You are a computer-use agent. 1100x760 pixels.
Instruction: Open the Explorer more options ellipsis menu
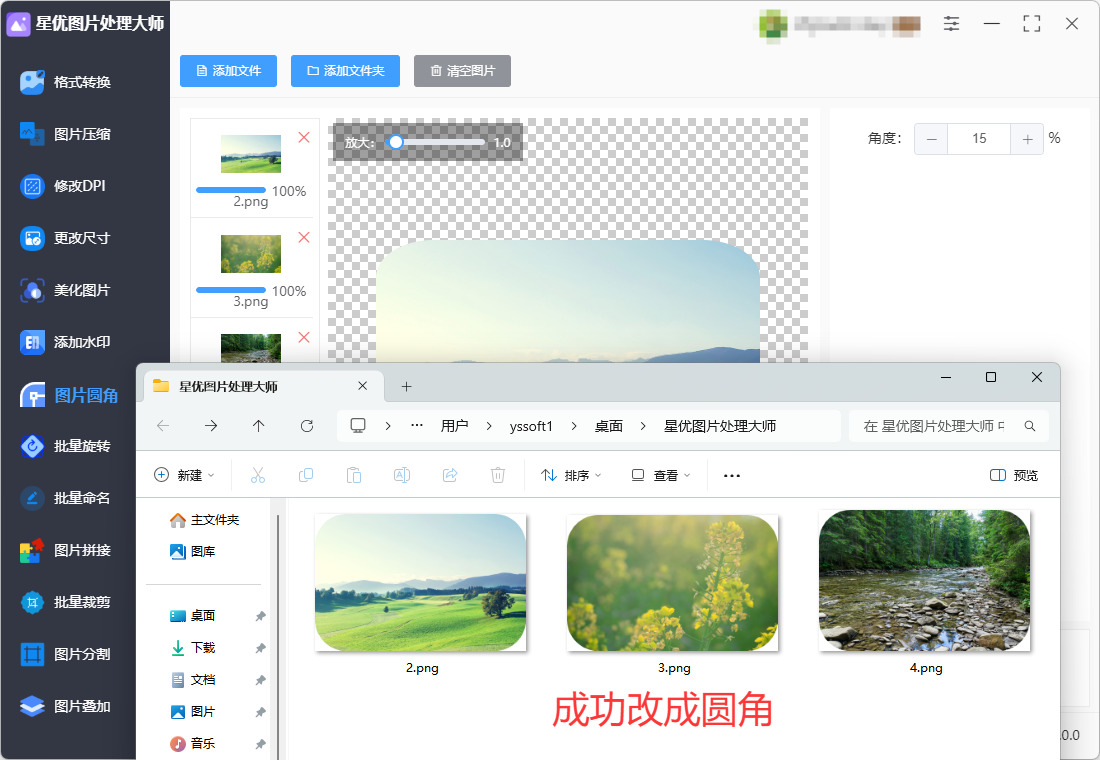coord(732,475)
